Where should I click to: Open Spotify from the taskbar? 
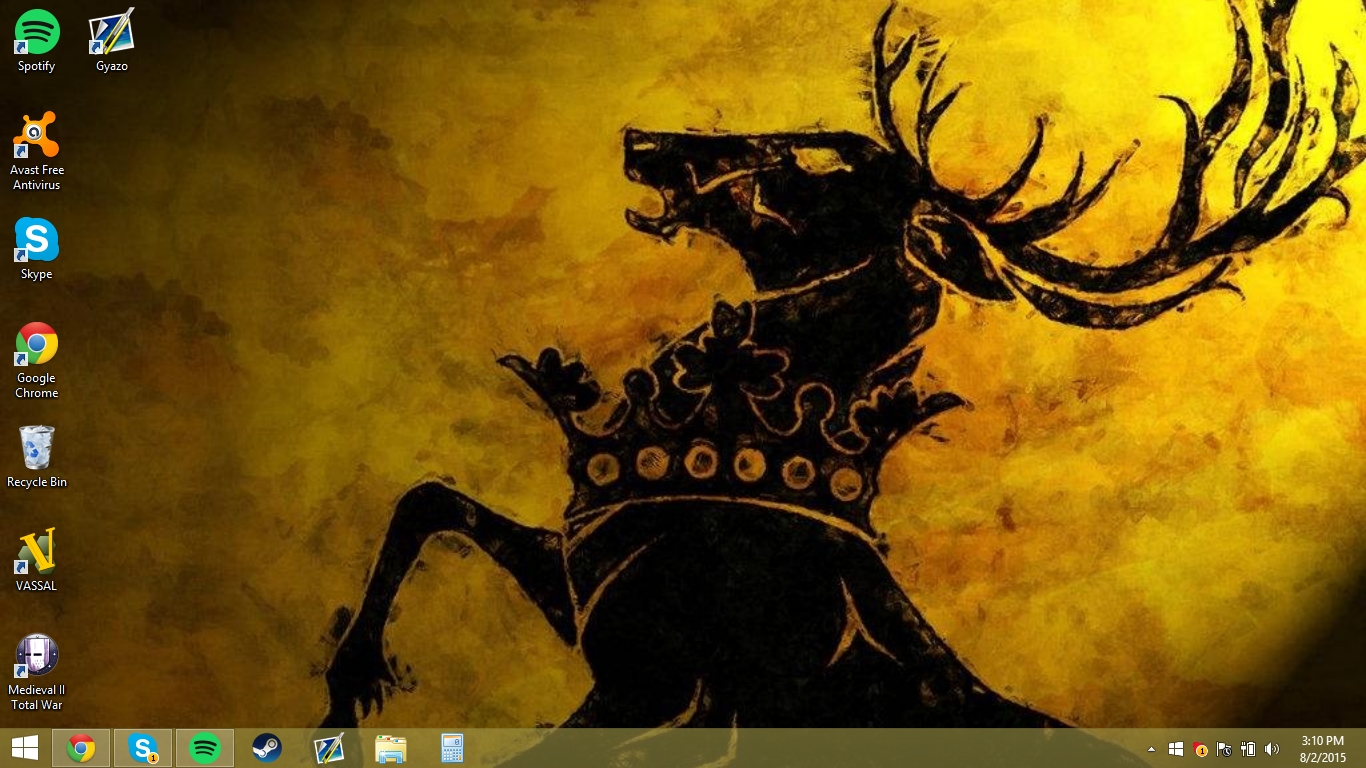(x=205, y=748)
